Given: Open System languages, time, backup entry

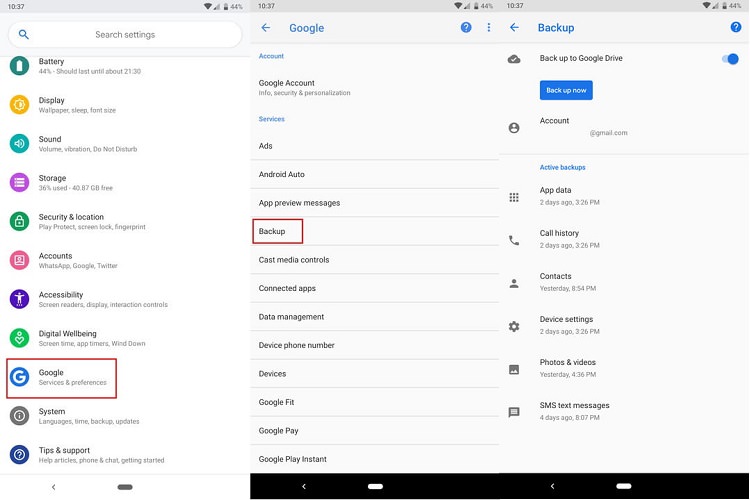Looking at the screenshot, I should click(125, 416).
